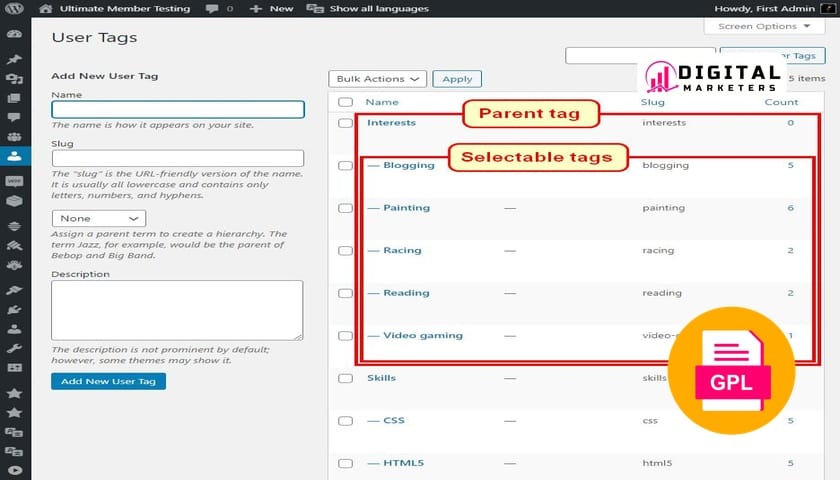Select the Users icon in sidebar
This screenshot has width=840, height=480.
point(15,156)
